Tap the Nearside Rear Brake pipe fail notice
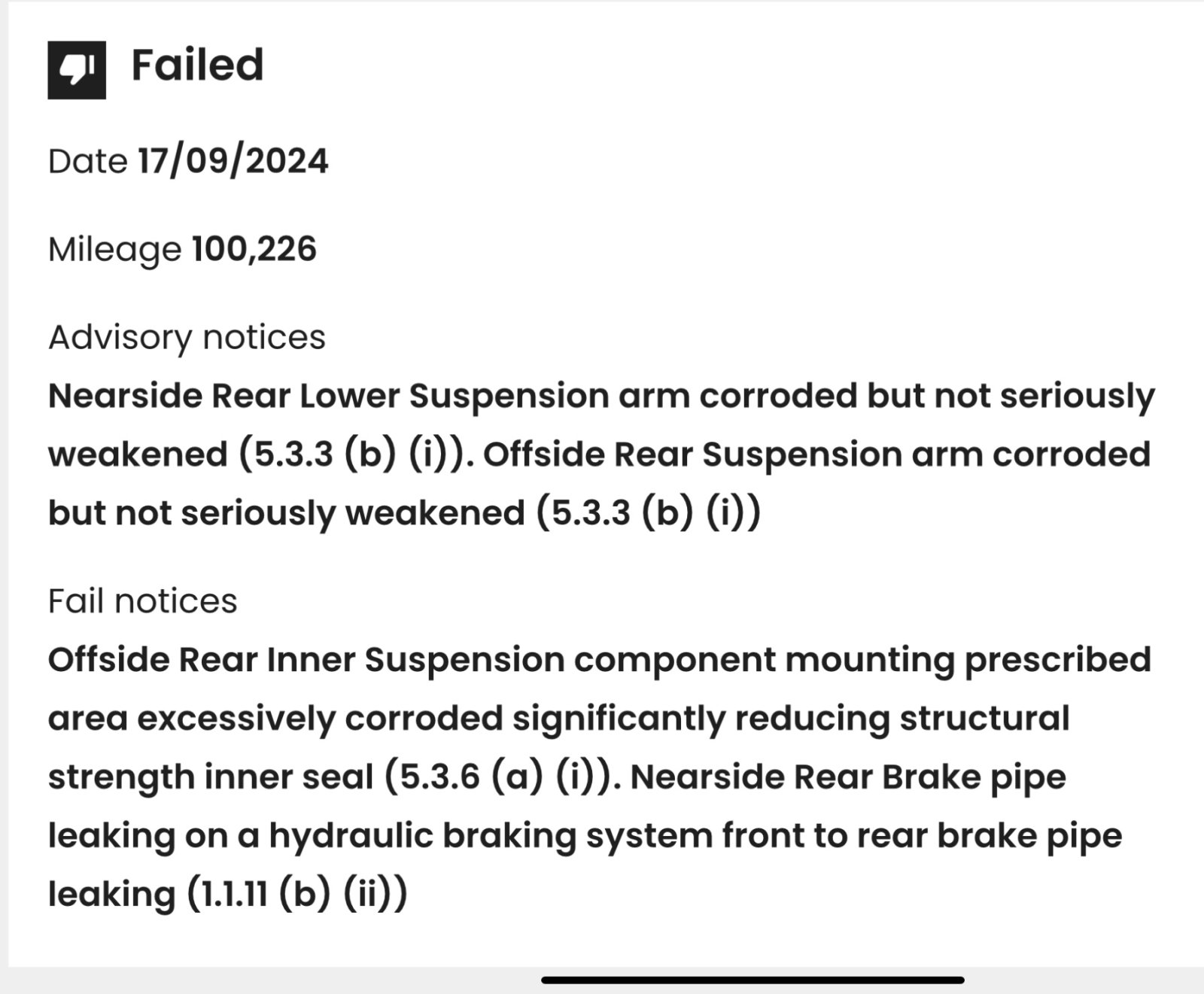The image size is (1204, 994). coord(585,835)
